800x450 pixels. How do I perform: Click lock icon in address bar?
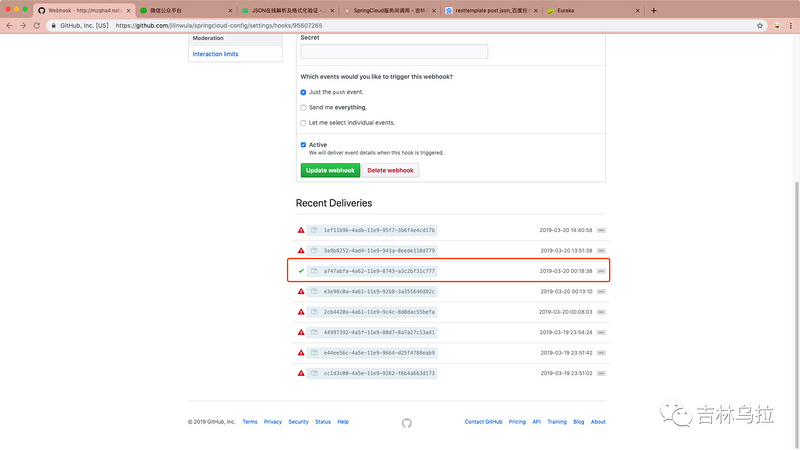(x=54, y=26)
